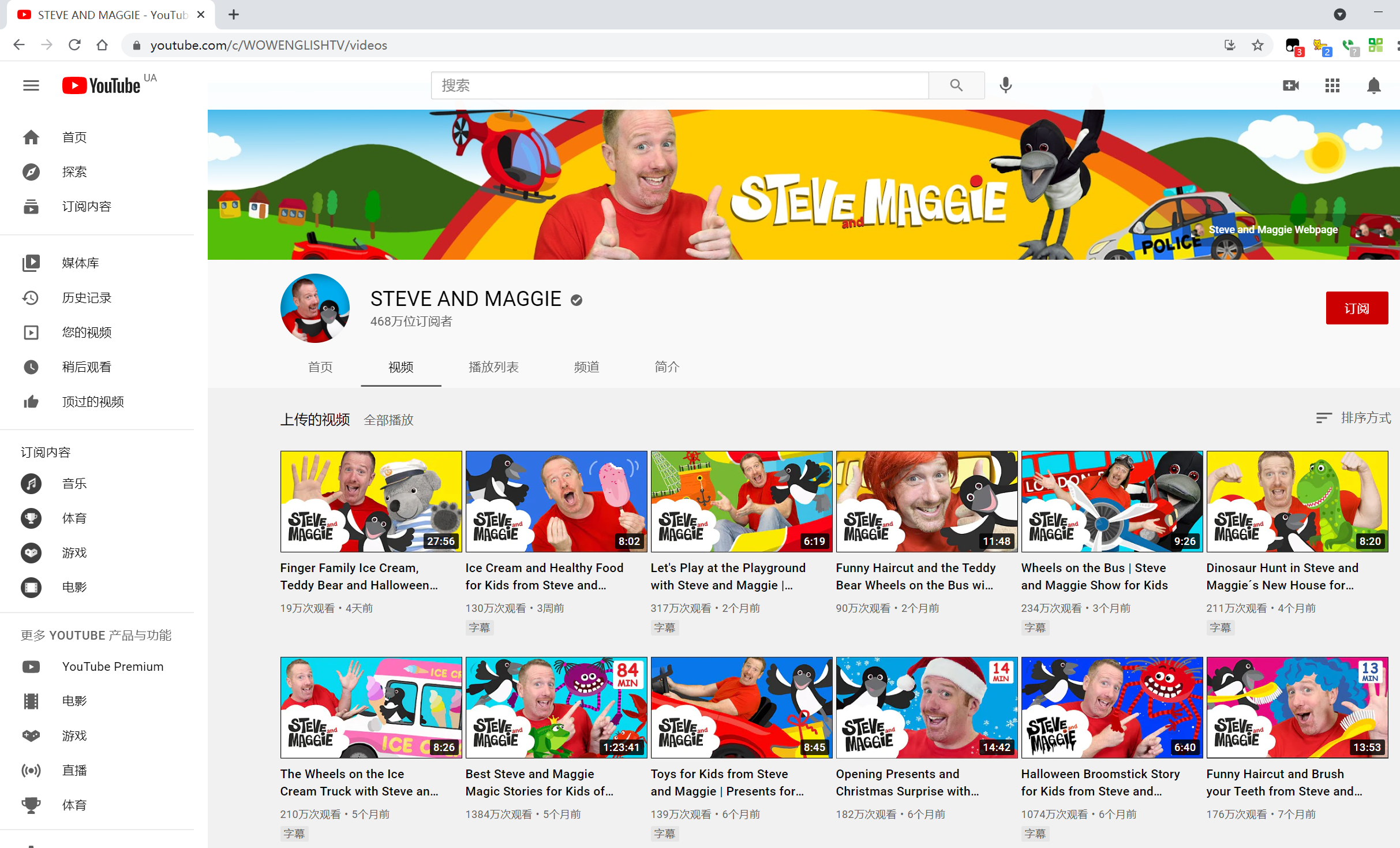
Task: Click 全部播放 to play all
Action: point(389,420)
